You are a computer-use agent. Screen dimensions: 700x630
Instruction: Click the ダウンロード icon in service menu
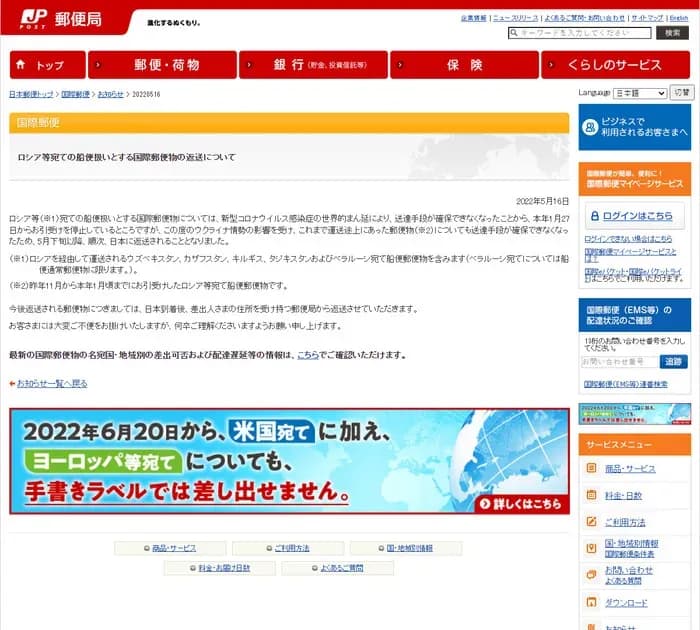point(593,602)
